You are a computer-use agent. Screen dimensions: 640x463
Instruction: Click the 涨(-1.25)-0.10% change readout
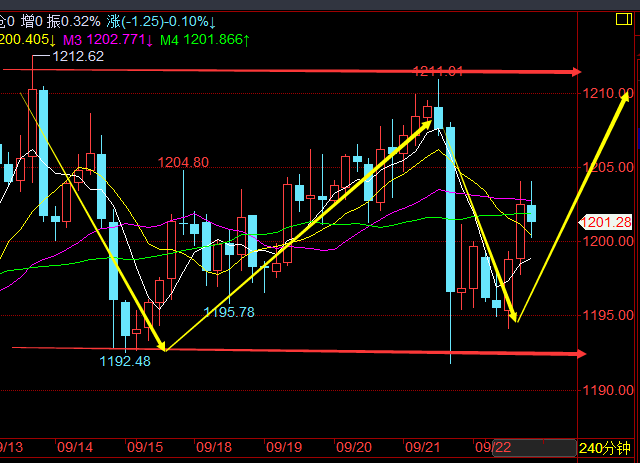click(x=161, y=21)
